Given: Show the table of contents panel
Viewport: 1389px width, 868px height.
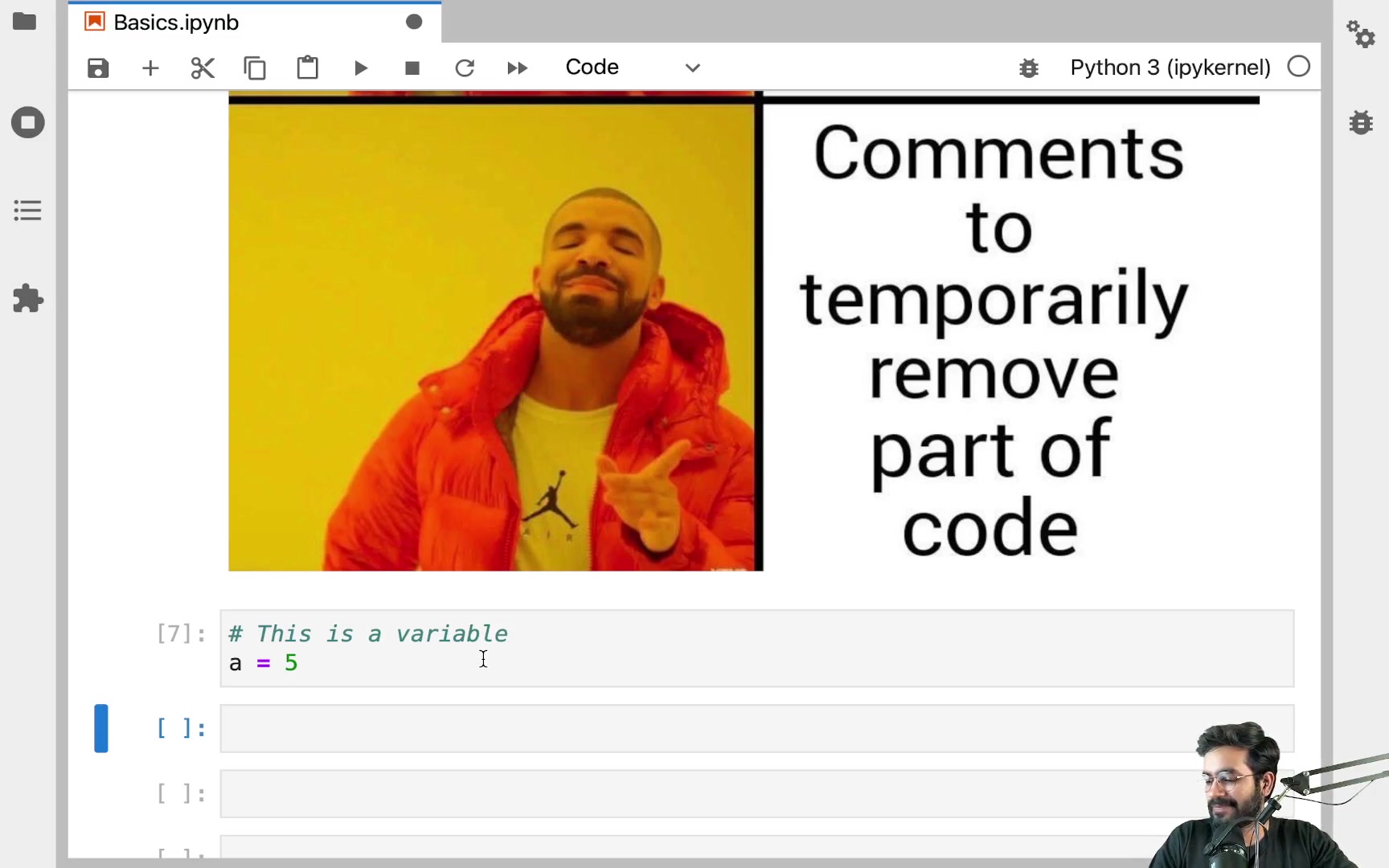Looking at the screenshot, I should [x=28, y=211].
